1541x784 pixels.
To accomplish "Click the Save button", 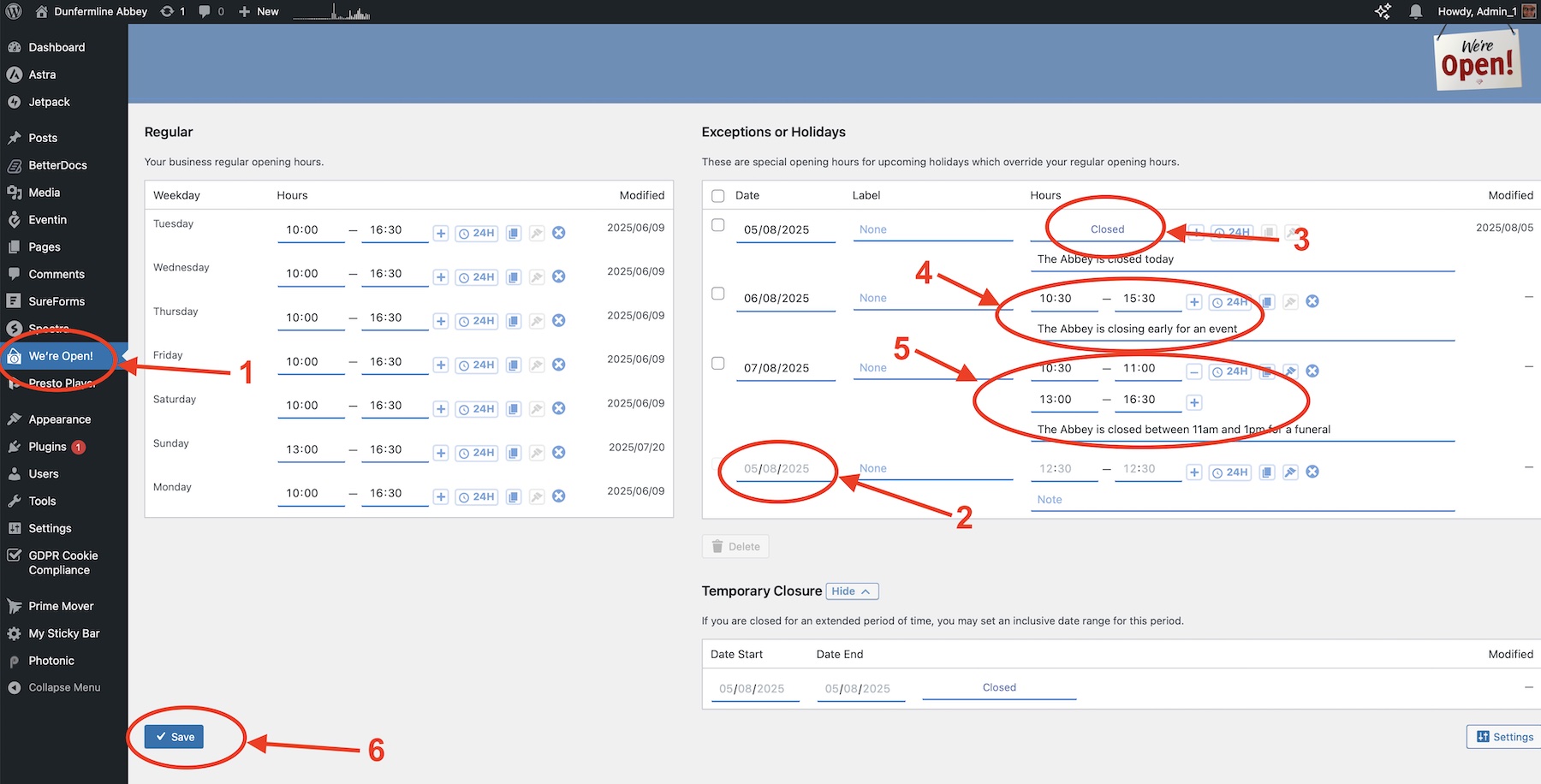I will [x=174, y=737].
